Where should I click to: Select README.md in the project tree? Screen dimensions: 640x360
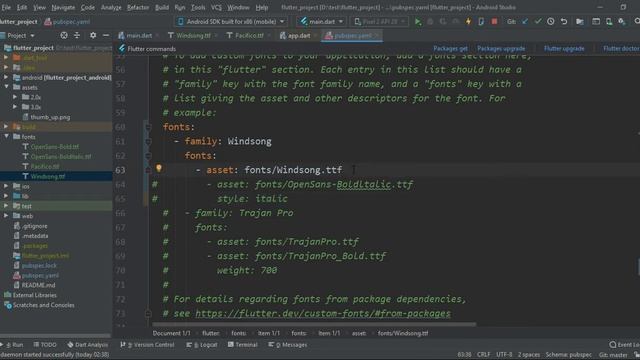coord(38,285)
